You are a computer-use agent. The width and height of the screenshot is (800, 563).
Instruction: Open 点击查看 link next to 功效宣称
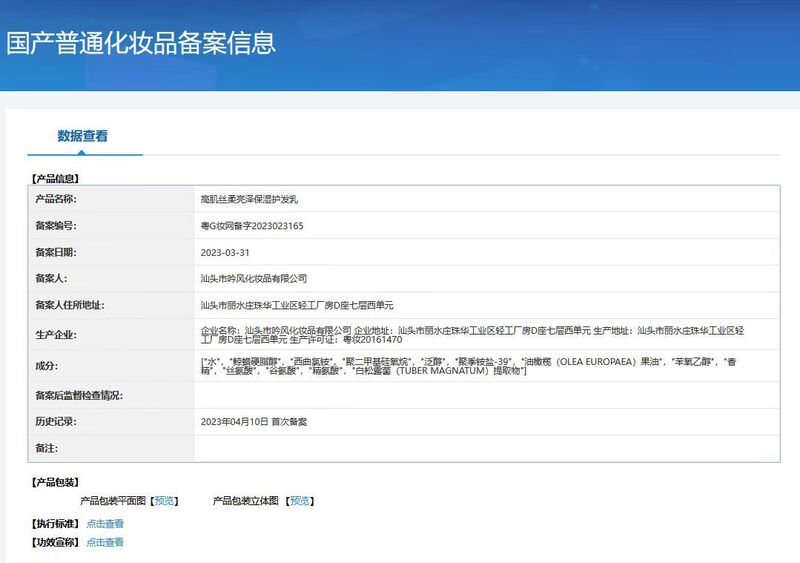(105, 542)
